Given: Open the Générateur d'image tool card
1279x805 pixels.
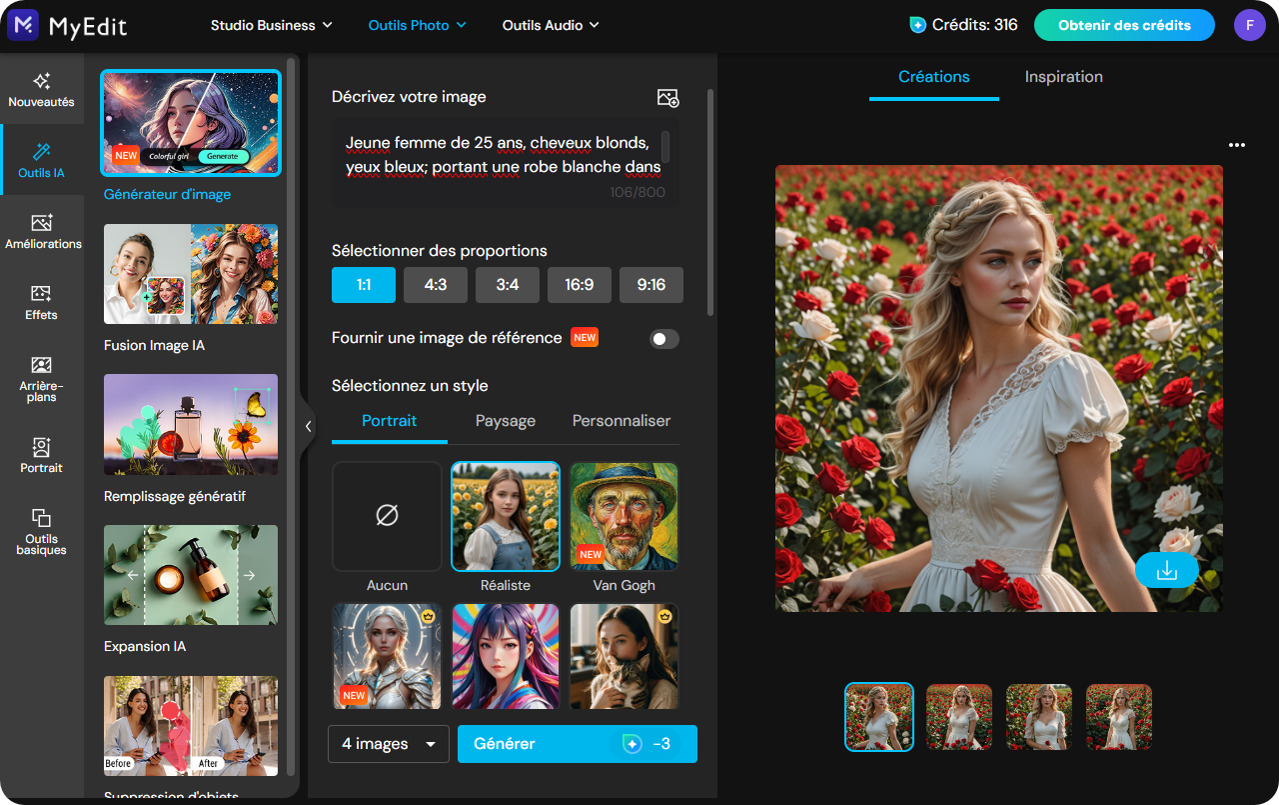Looking at the screenshot, I should tap(191, 124).
